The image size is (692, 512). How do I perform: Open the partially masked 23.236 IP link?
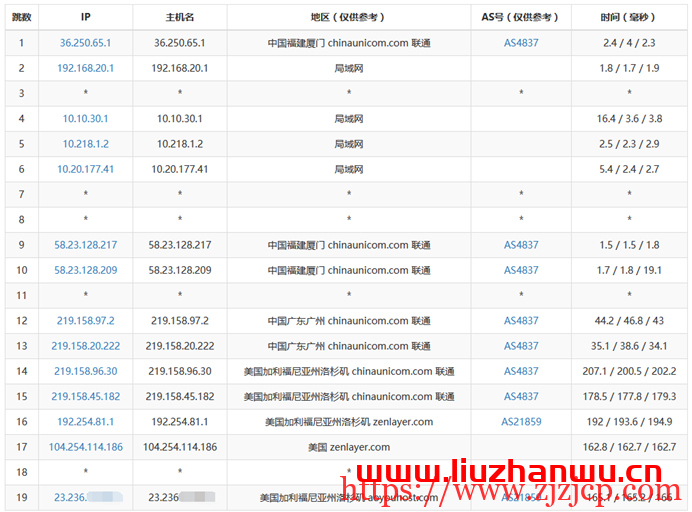tap(88, 497)
